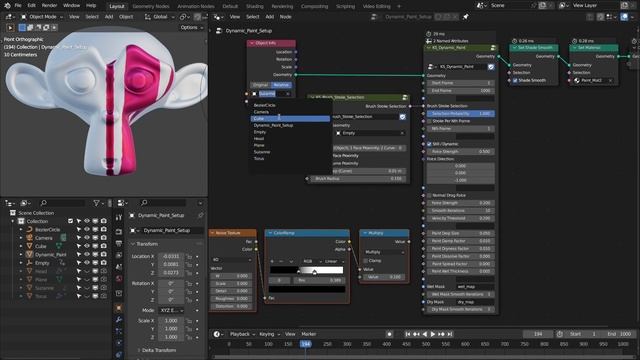
Task: Switch to the Layout workspace tab
Action: click(117, 6)
